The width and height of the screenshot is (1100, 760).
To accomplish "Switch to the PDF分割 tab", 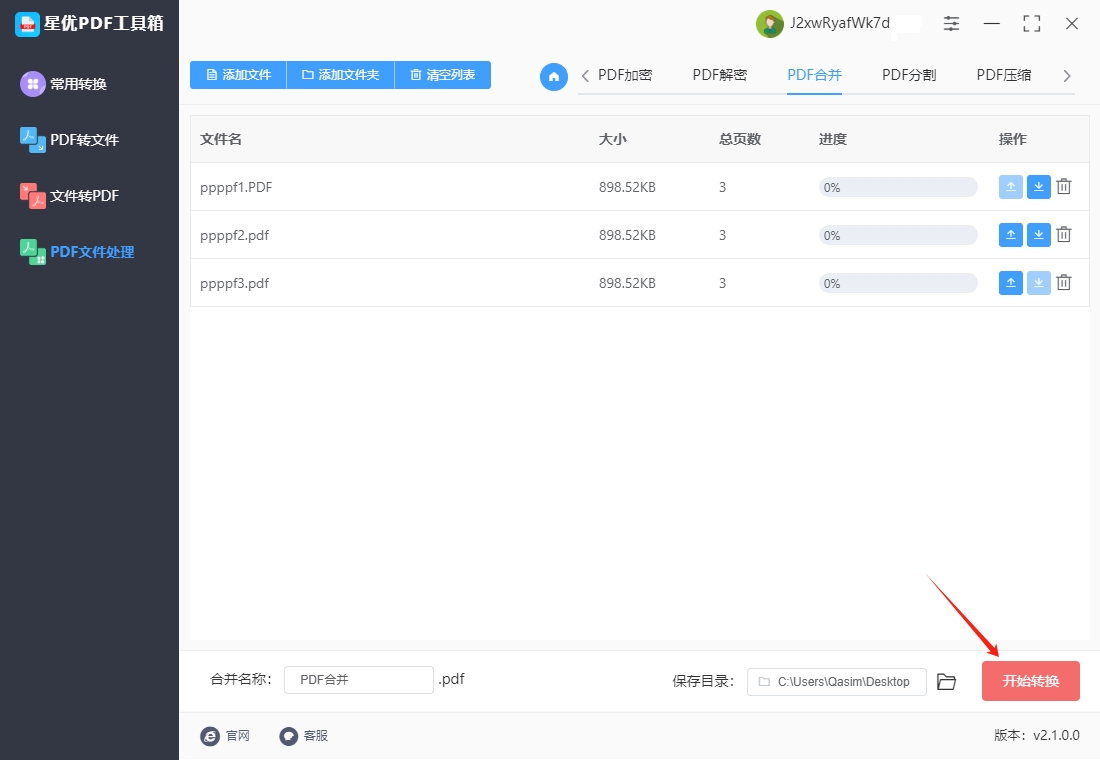I will pos(909,75).
